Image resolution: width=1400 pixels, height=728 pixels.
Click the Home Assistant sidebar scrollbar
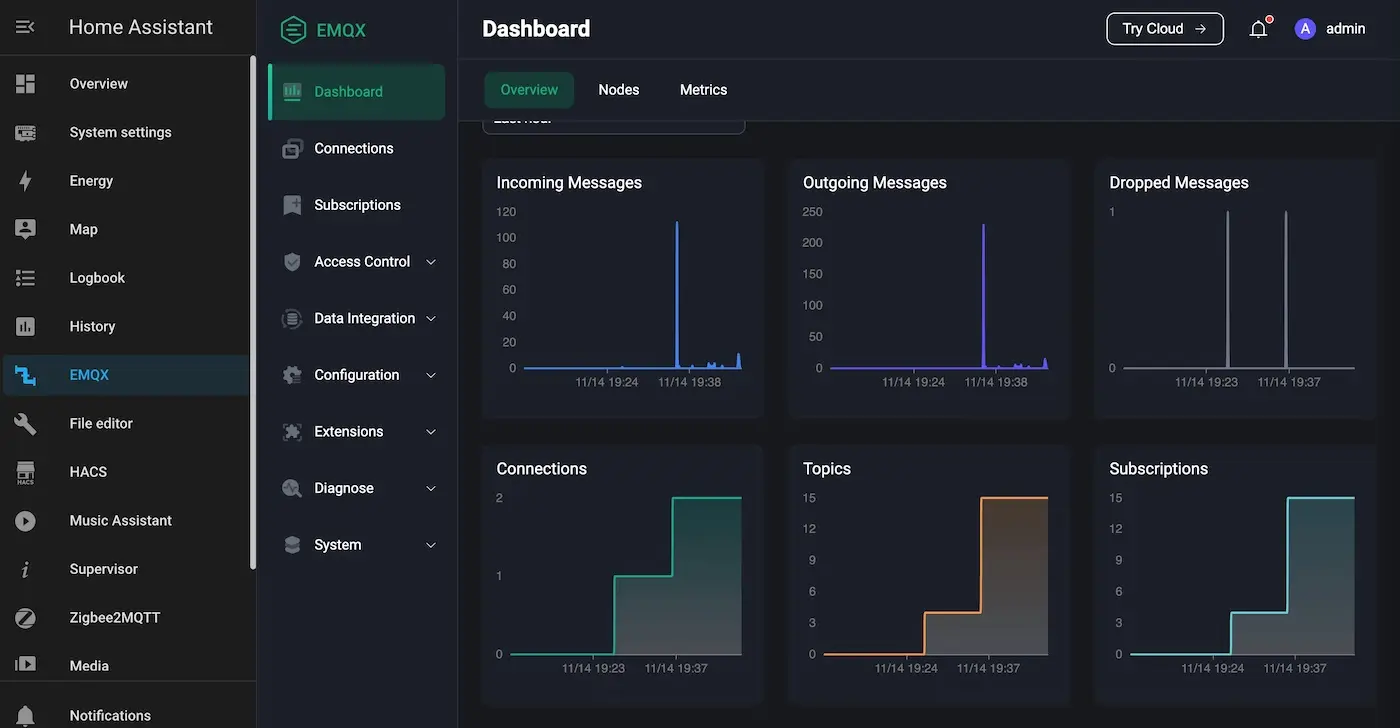point(253,312)
